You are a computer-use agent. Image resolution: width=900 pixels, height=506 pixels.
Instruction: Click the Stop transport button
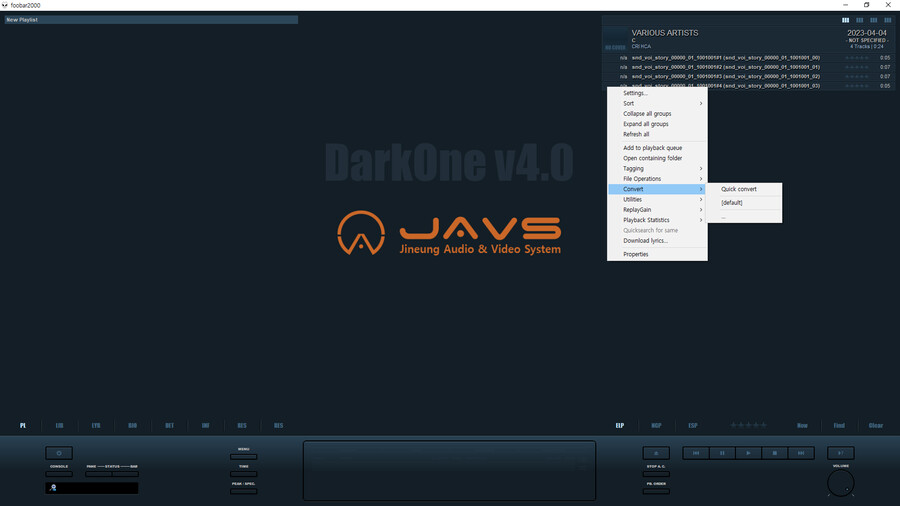774,453
